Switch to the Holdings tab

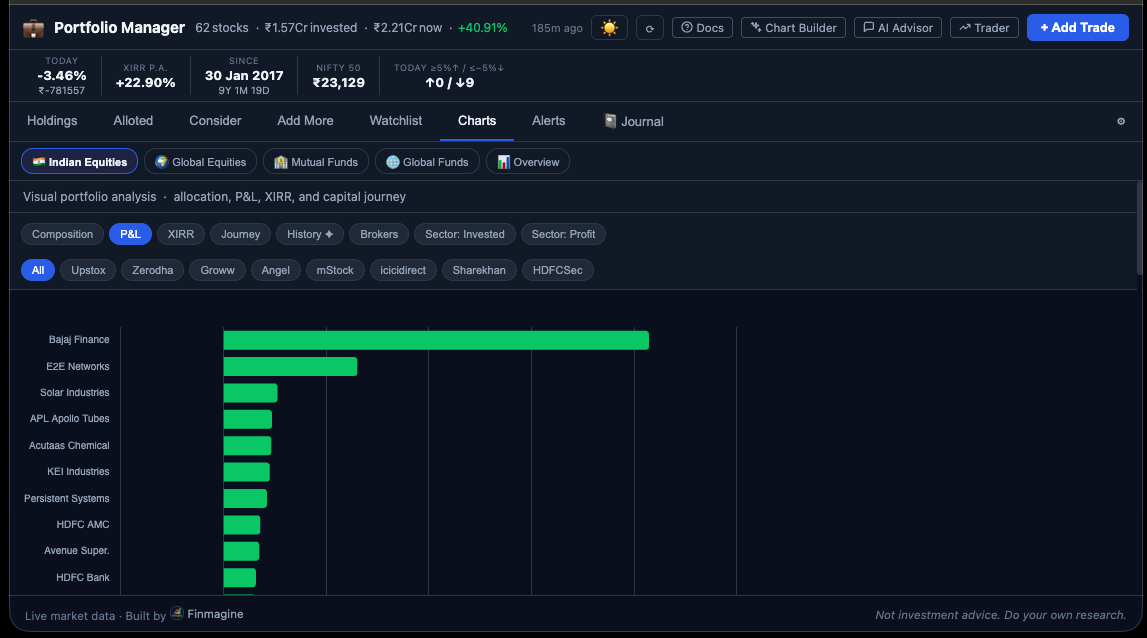coord(52,121)
